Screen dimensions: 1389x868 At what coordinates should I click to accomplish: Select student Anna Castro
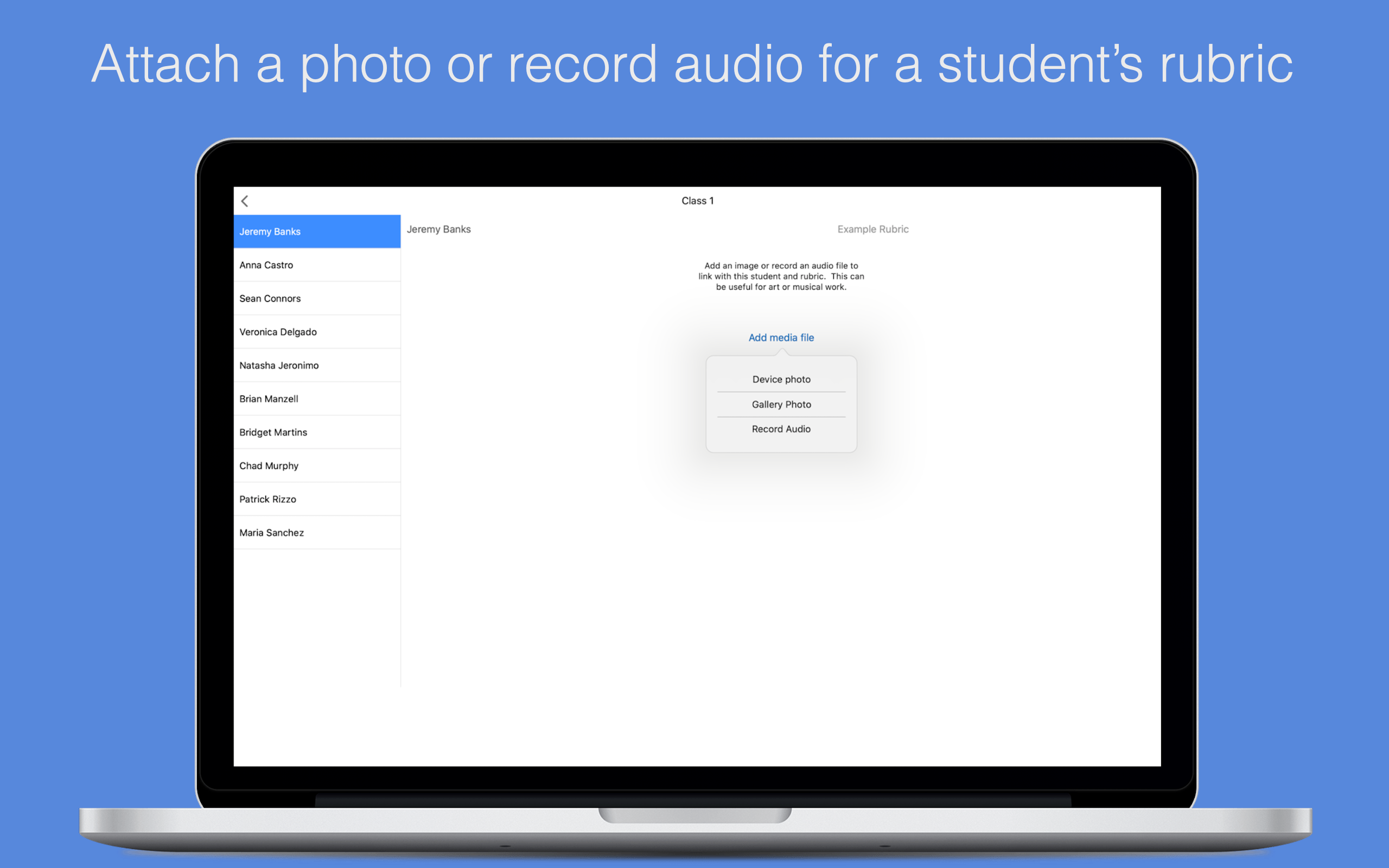point(317,265)
